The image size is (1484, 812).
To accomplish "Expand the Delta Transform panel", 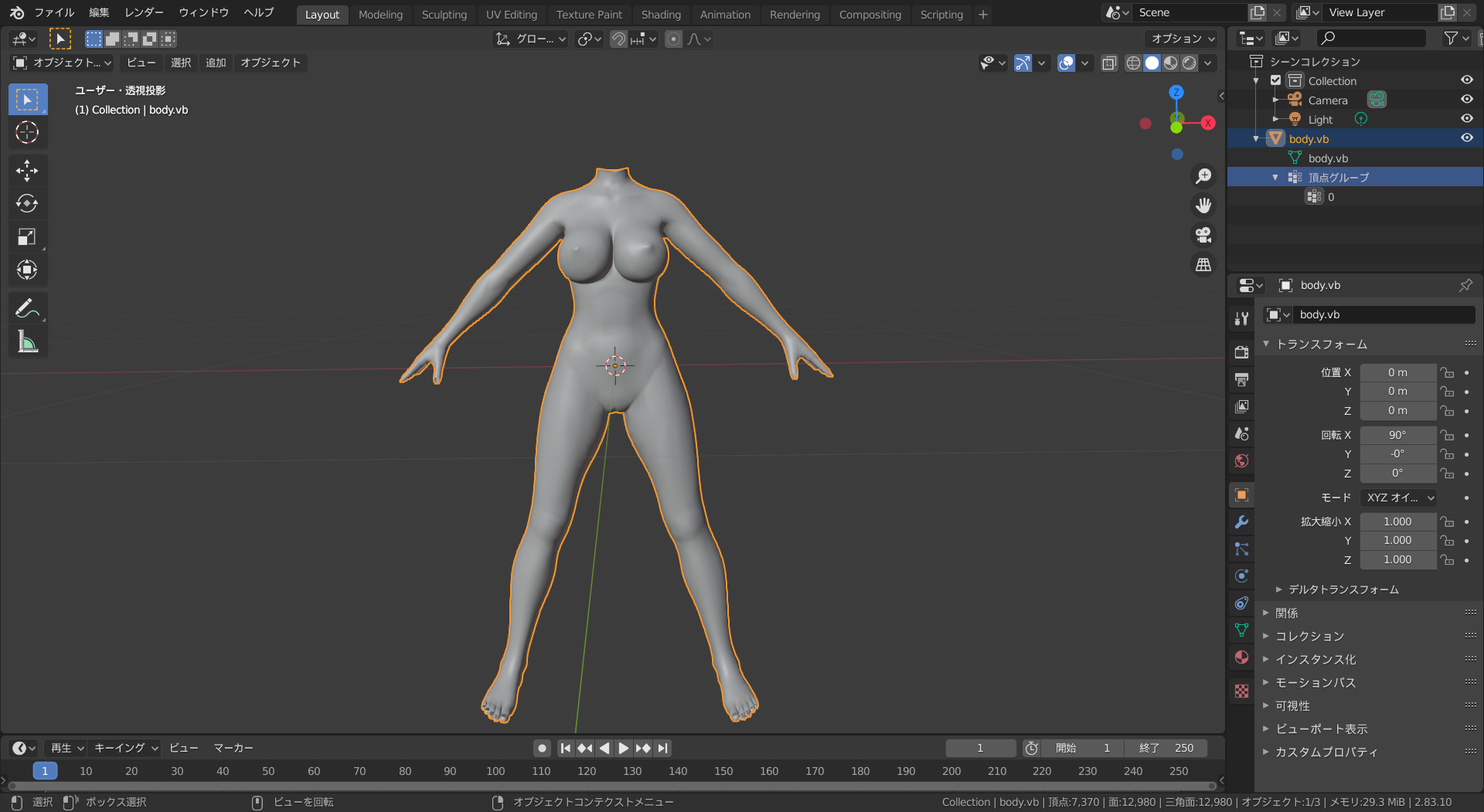I will 1336,589.
